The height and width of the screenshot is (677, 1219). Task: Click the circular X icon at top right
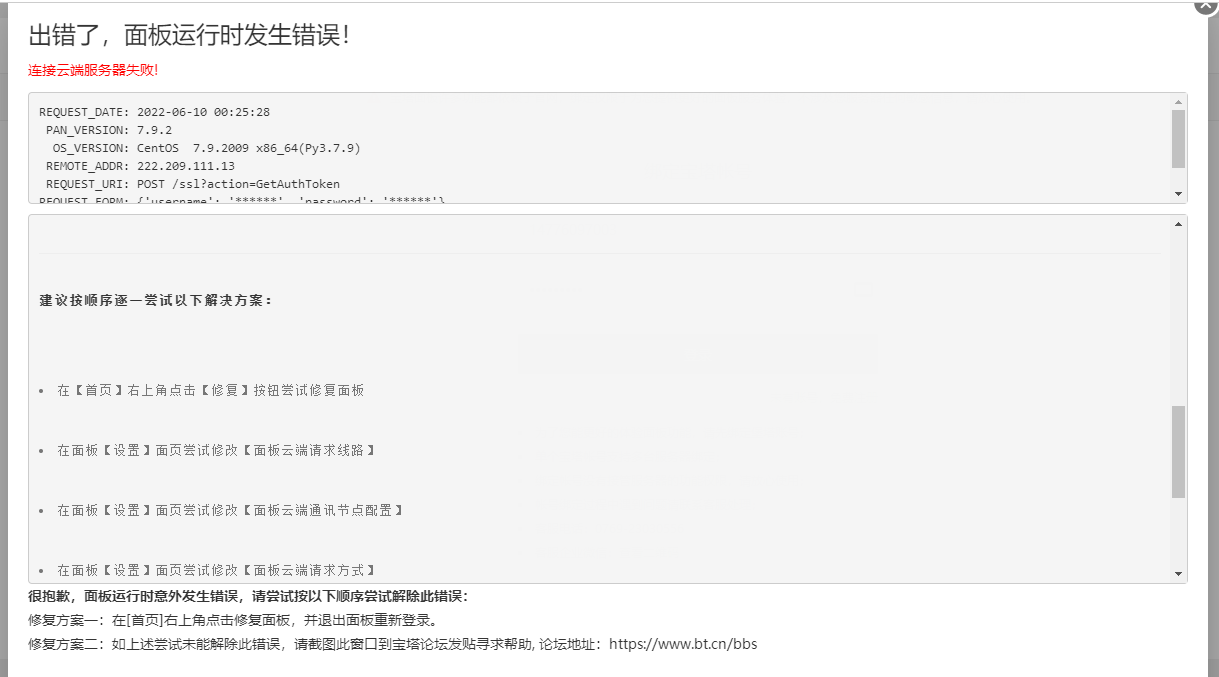click(x=1205, y=6)
